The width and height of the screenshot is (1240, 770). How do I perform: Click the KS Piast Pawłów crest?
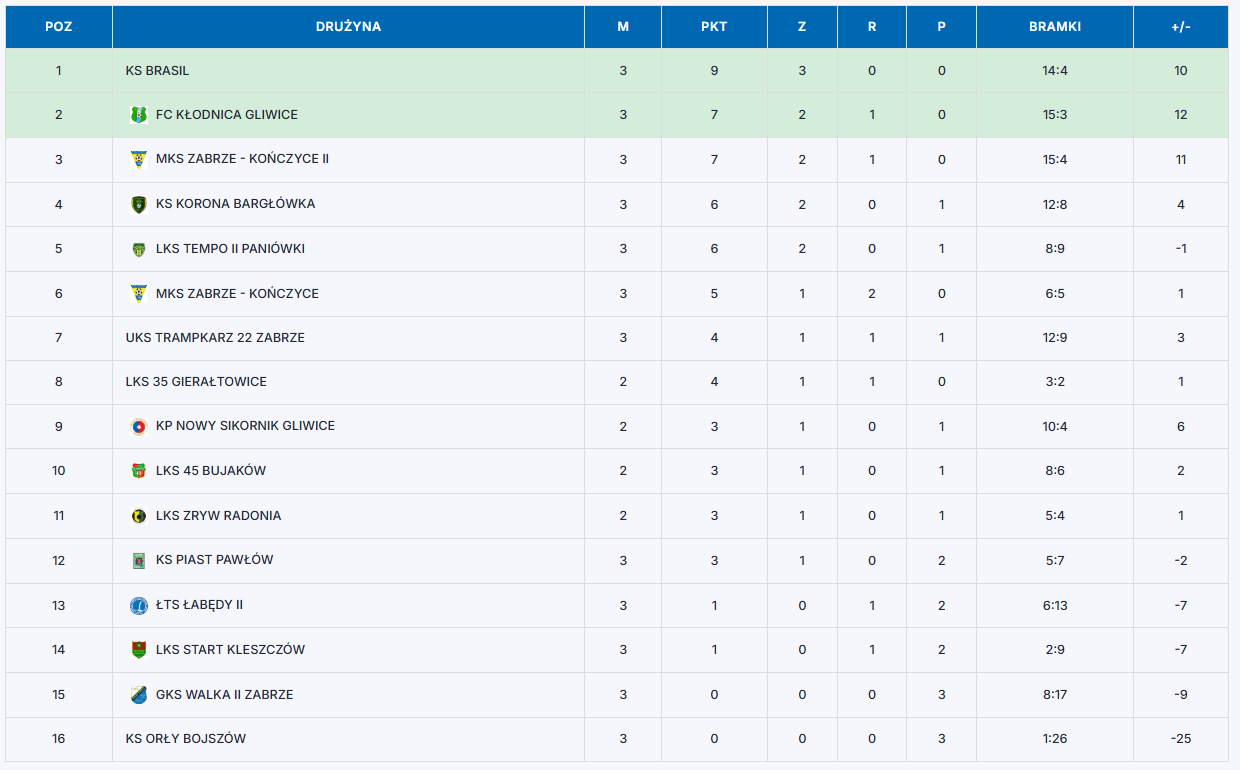click(x=138, y=560)
